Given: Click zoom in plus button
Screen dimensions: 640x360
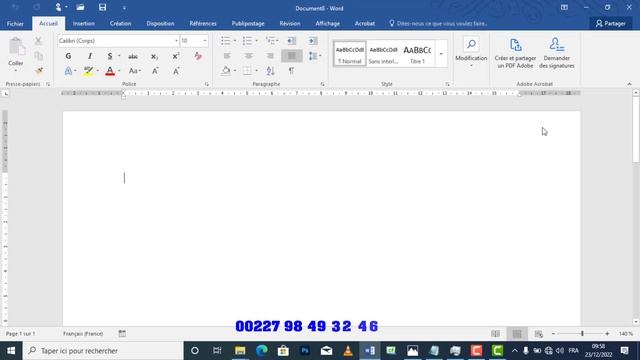Looking at the screenshot, I should 607,333.
